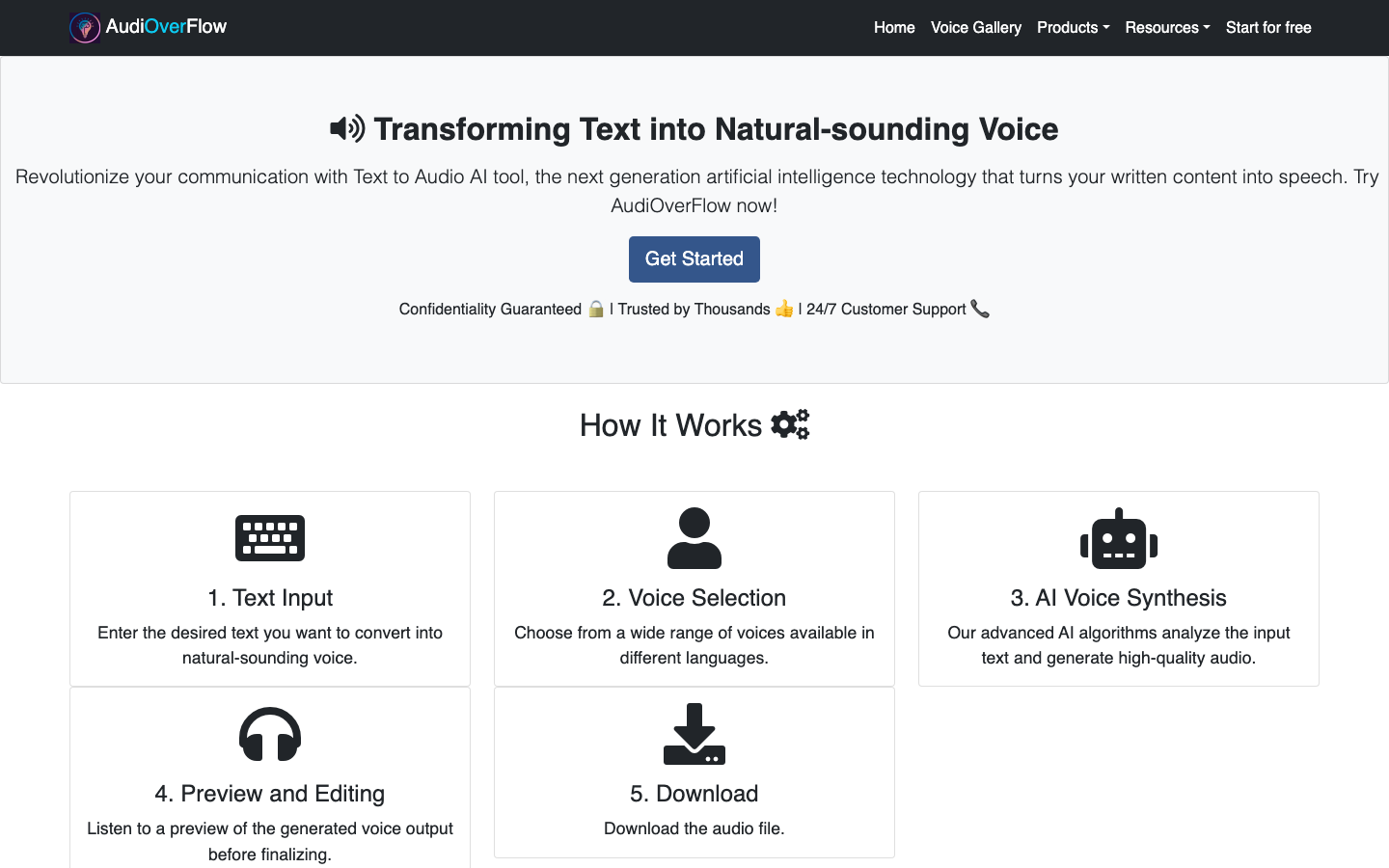Click the speaker volume icon in headline
1389x868 pixels.
pos(347,128)
